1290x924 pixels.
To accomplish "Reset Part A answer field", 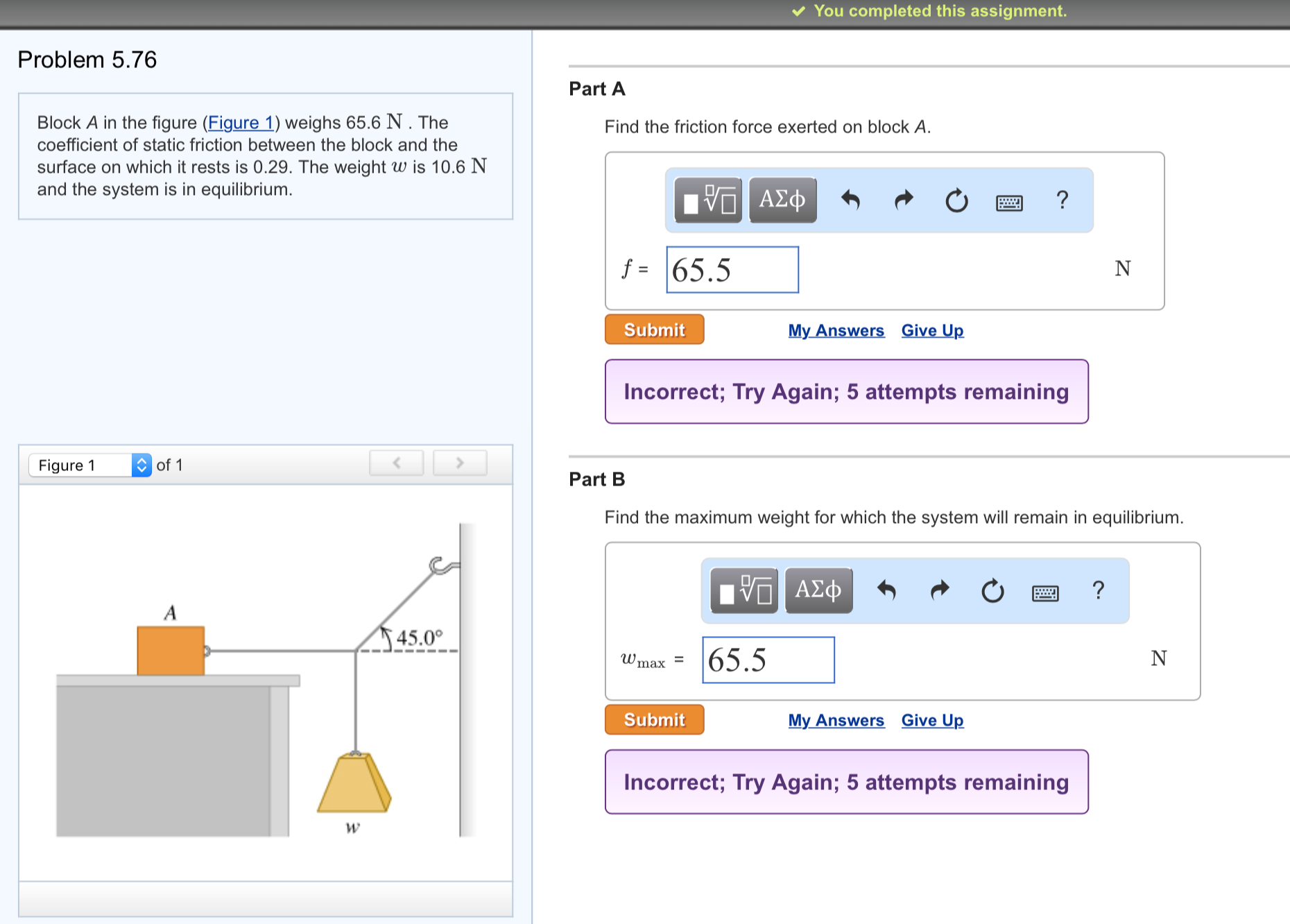I will coord(956,200).
